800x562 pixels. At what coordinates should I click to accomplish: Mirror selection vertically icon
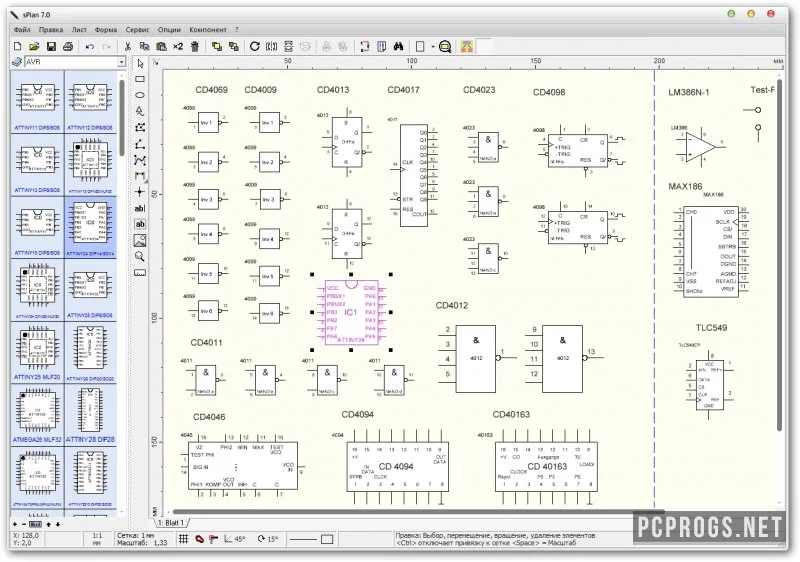(x=288, y=46)
